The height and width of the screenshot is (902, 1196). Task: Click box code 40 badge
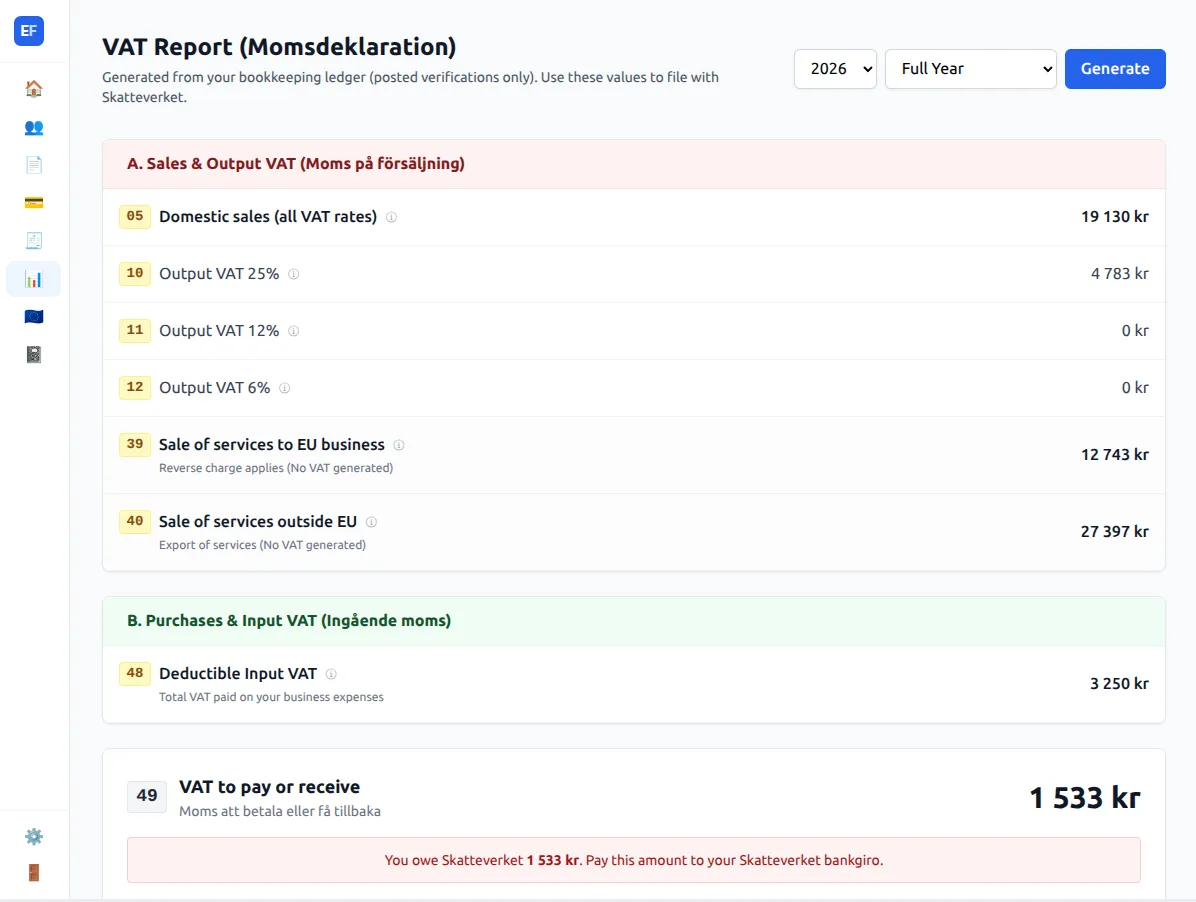[x=135, y=521]
